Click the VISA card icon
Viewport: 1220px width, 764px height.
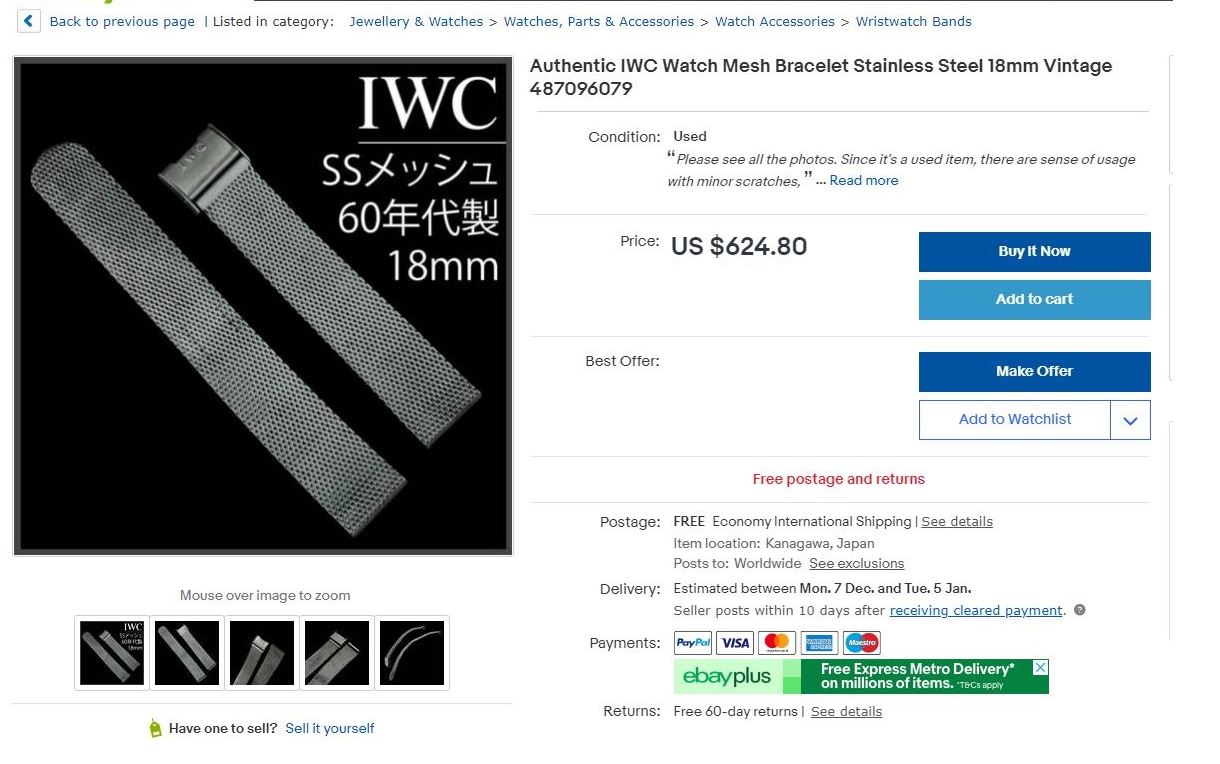[x=735, y=643]
